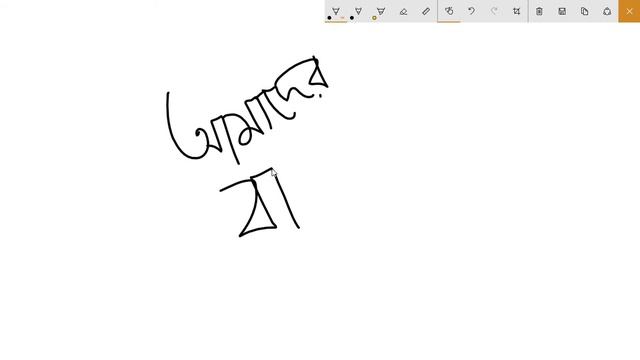Select the pencil tool
The image size is (640, 360).
(x=358, y=11)
